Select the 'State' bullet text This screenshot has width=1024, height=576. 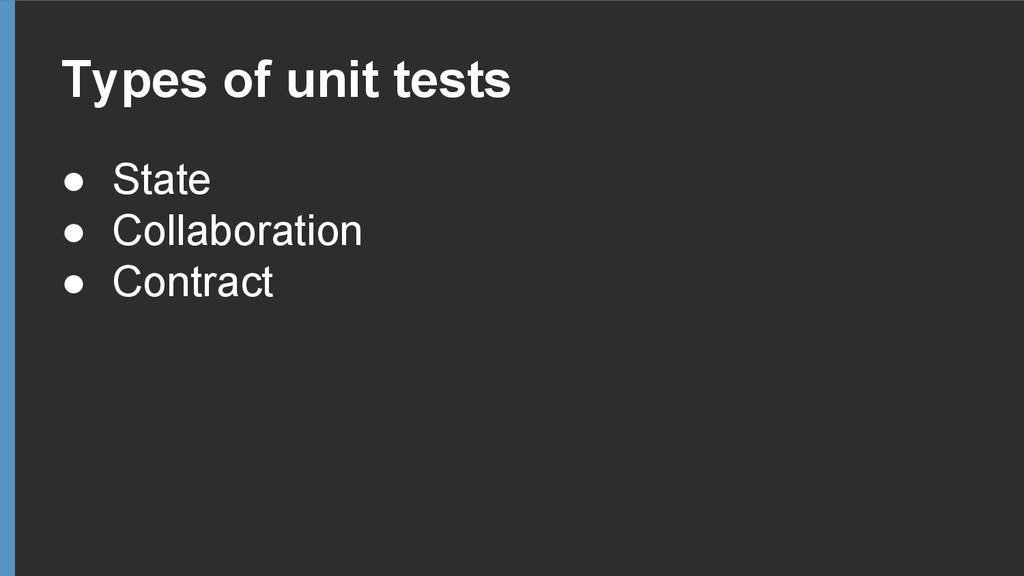point(161,180)
